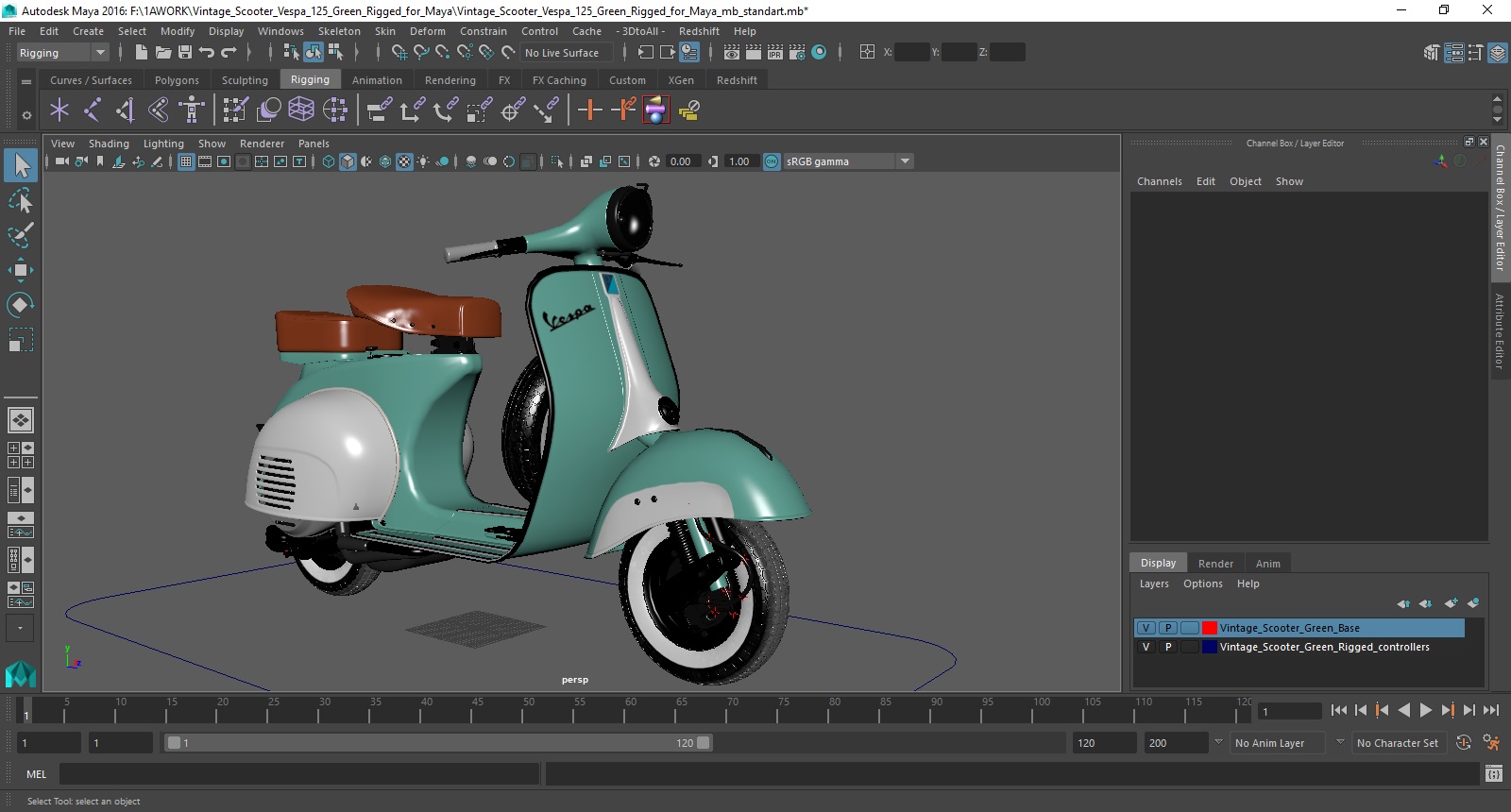The width and height of the screenshot is (1511, 812).
Task: Click the shelf tab menu icon
Action: 26,81
